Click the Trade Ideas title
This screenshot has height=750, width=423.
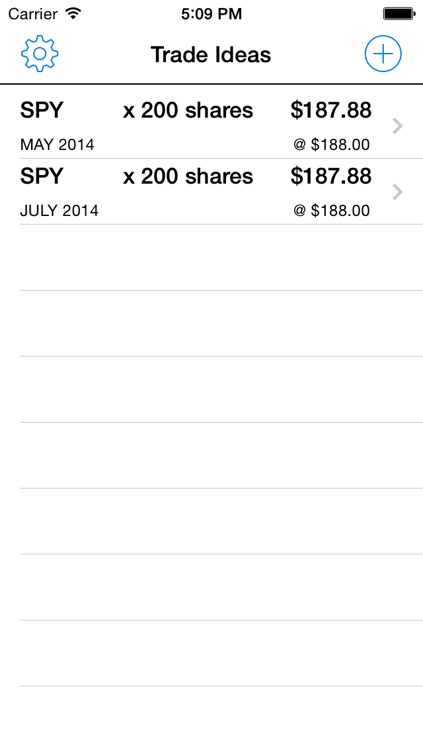(x=211, y=55)
